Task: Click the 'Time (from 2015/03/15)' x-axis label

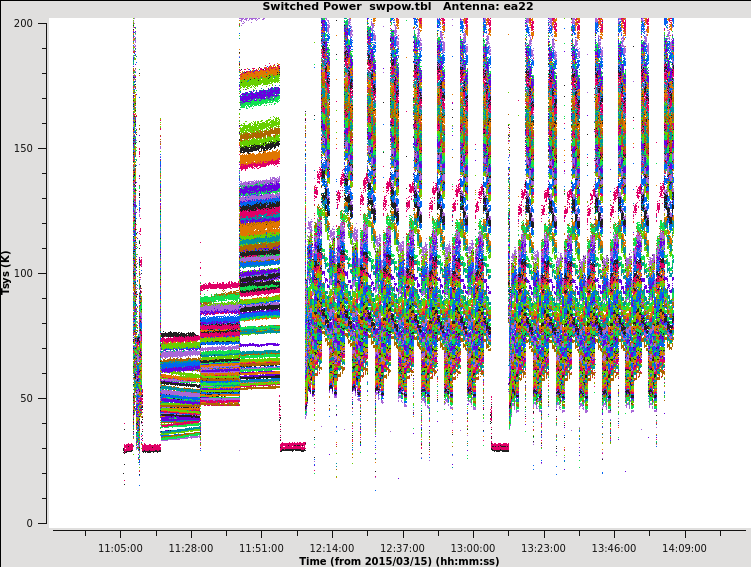Action: pos(399,561)
